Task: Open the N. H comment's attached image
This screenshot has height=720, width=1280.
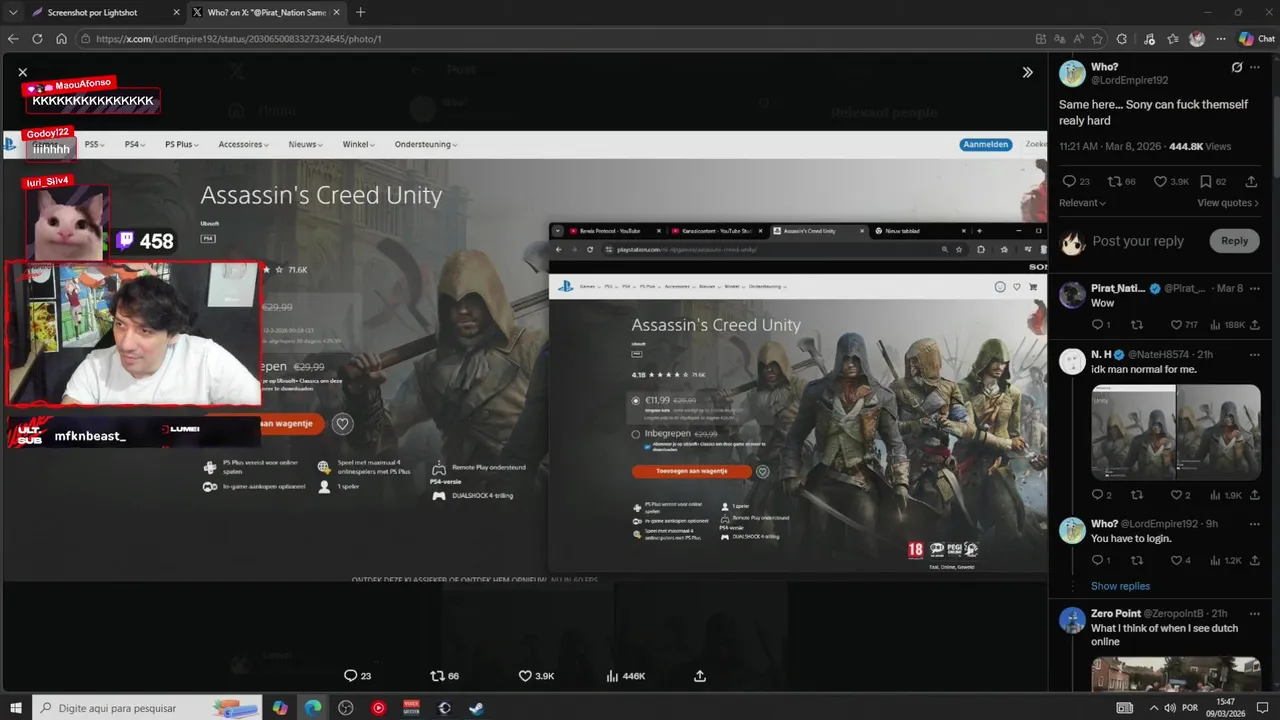Action: coord(1175,432)
